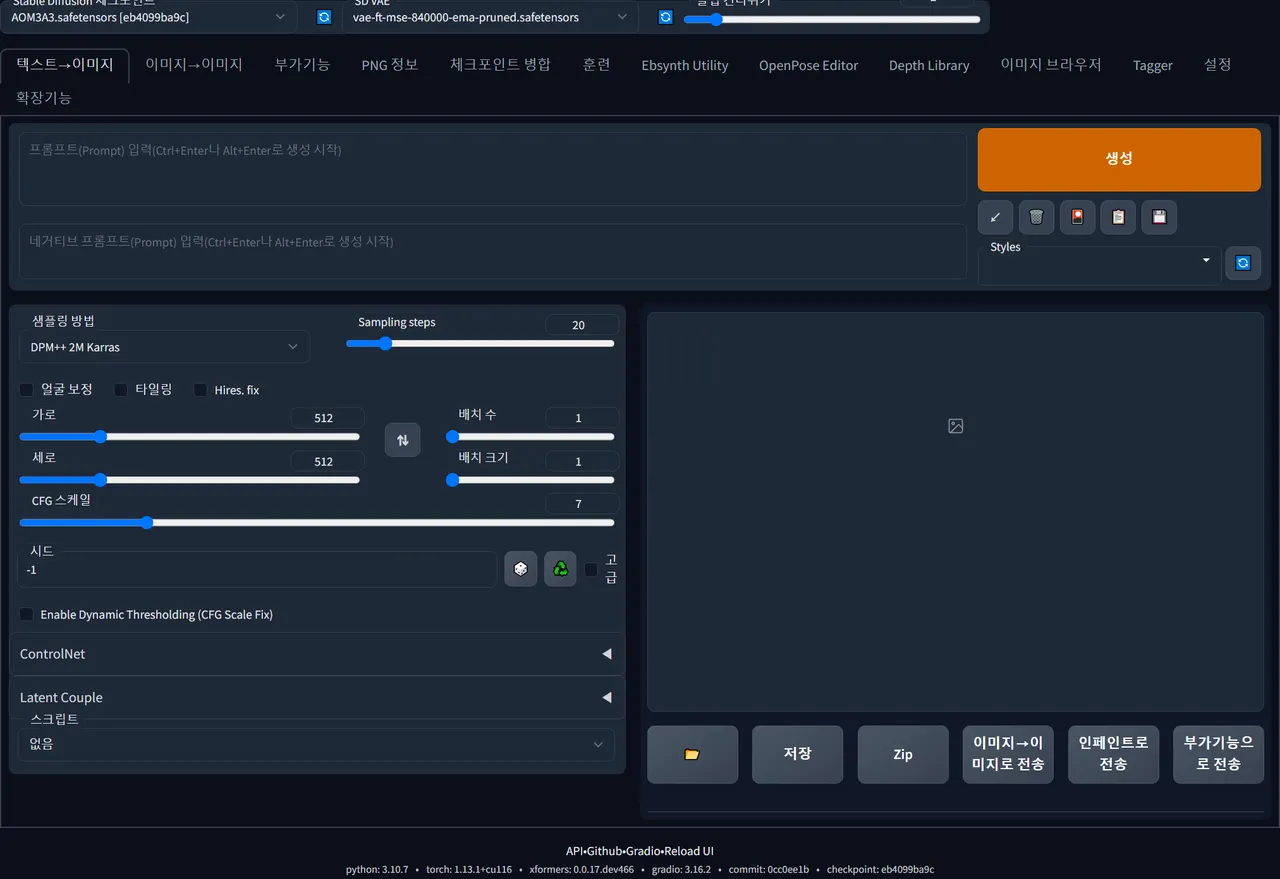The image size is (1280, 879).
Task: Select 텍스트→이미지 tab
Action: [65, 64]
